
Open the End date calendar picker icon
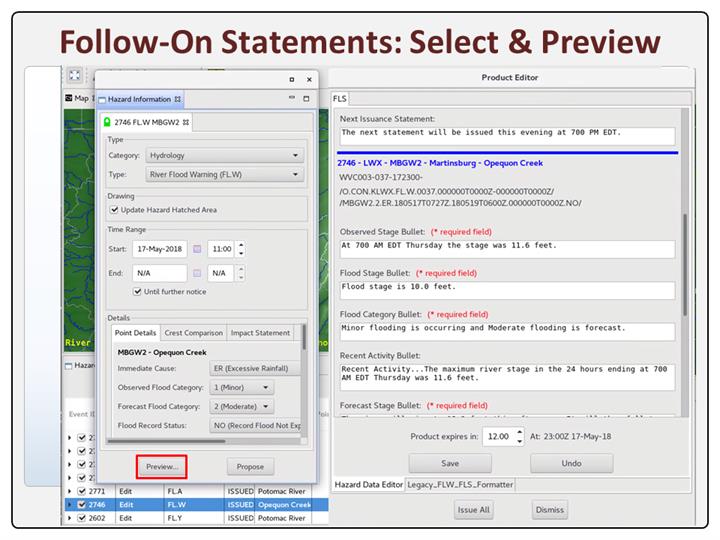[x=197, y=273]
